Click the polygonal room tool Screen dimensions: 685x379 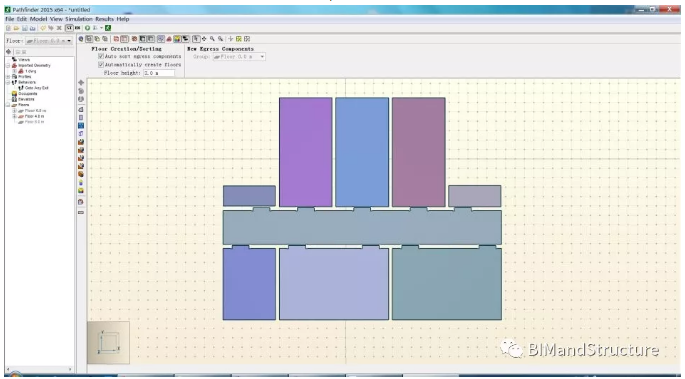pos(81,110)
